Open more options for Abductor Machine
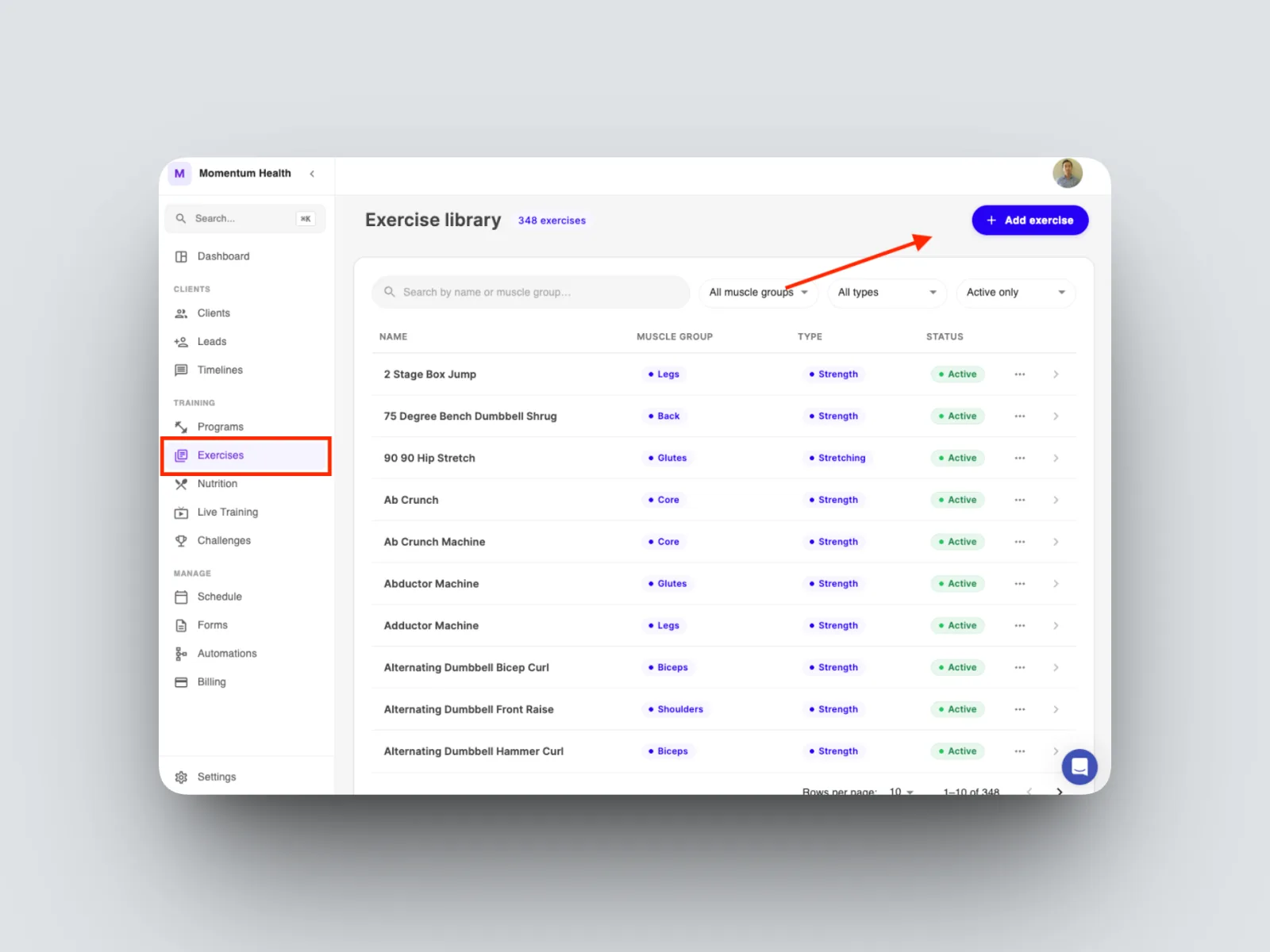Image resolution: width=1270 pixels, height=952 pixels. click(1020, 584)
